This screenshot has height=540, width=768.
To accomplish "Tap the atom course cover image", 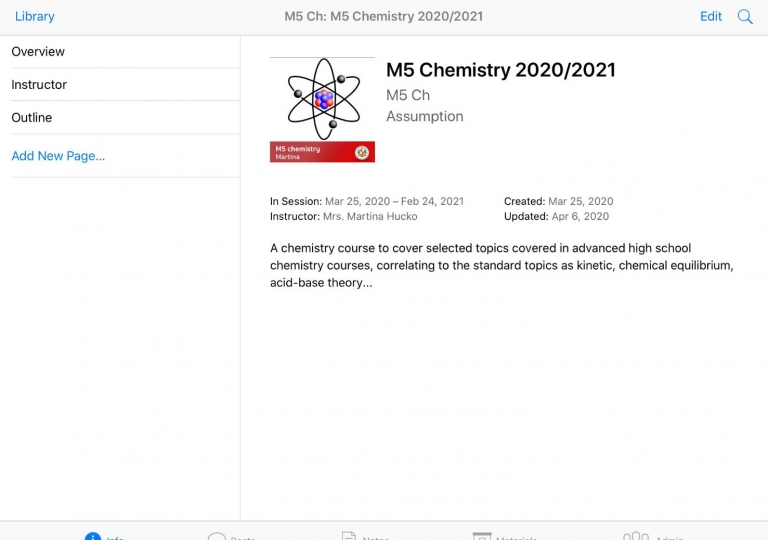I will 322,99.
